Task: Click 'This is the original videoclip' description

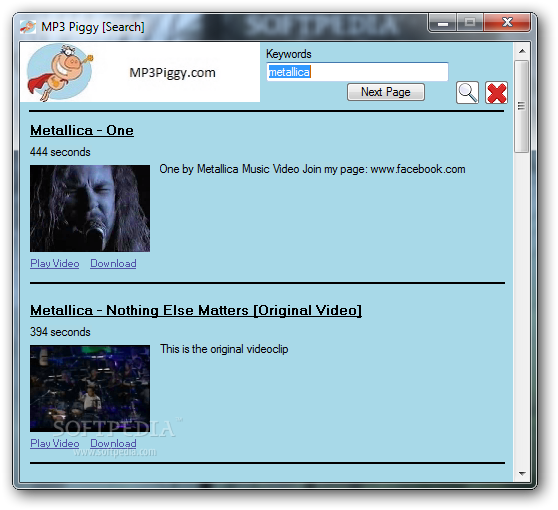Action: tap(224, 349)
